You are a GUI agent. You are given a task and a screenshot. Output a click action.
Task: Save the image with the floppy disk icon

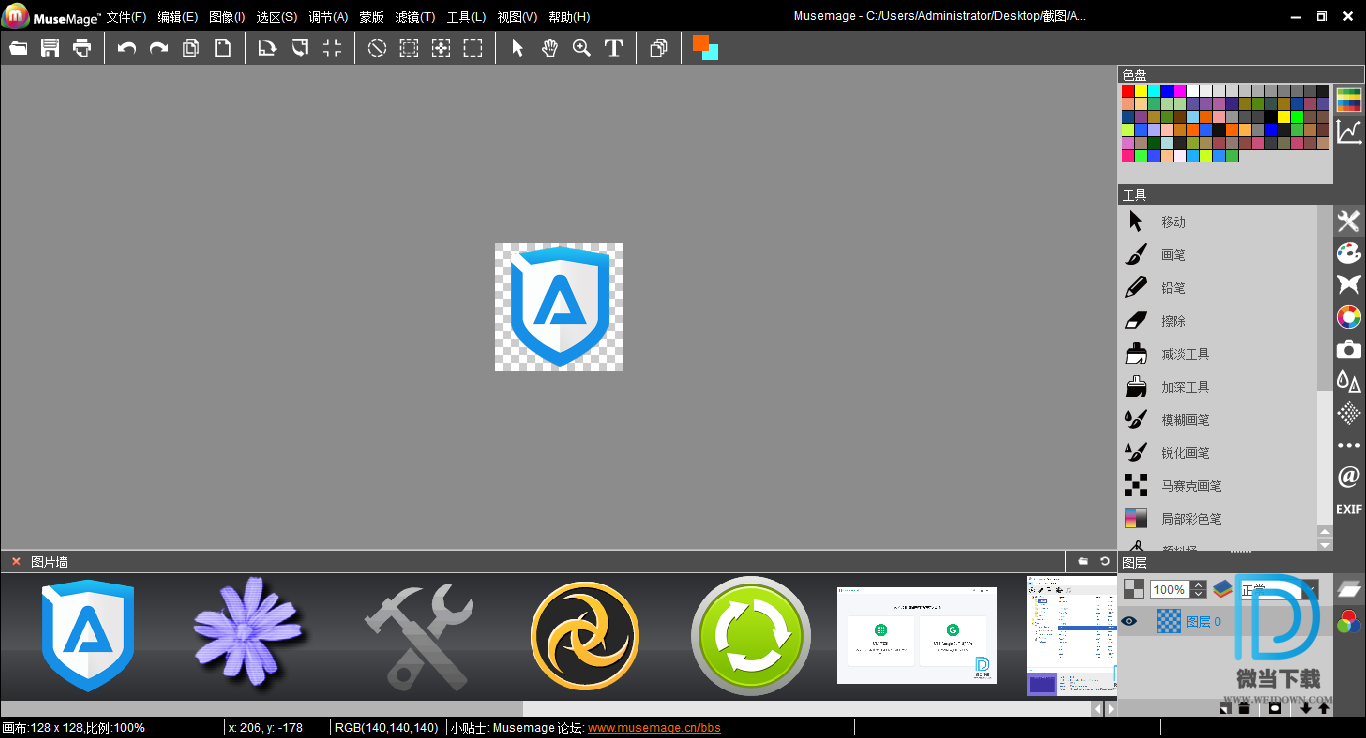coord(50,48)
